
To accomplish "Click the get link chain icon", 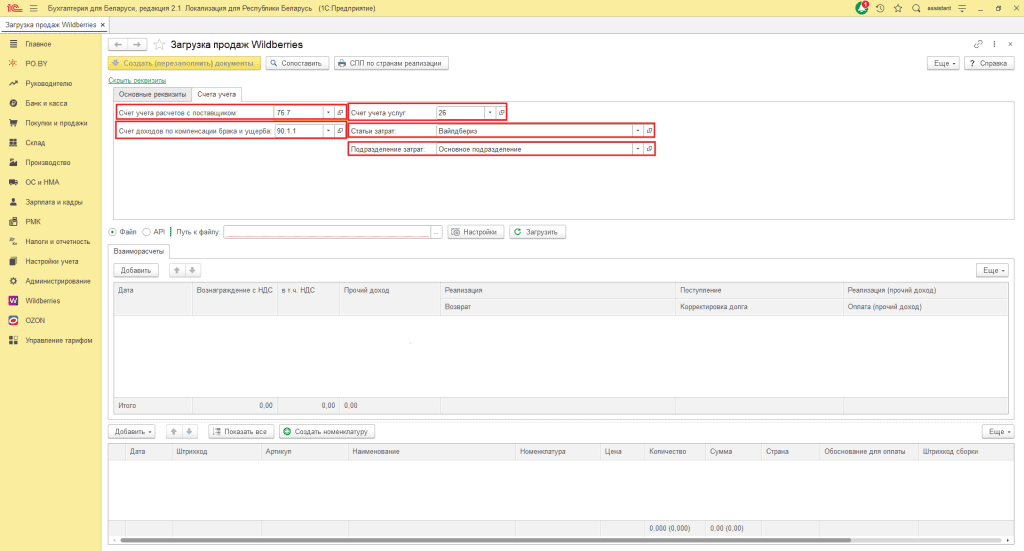I will pos(978,45).
